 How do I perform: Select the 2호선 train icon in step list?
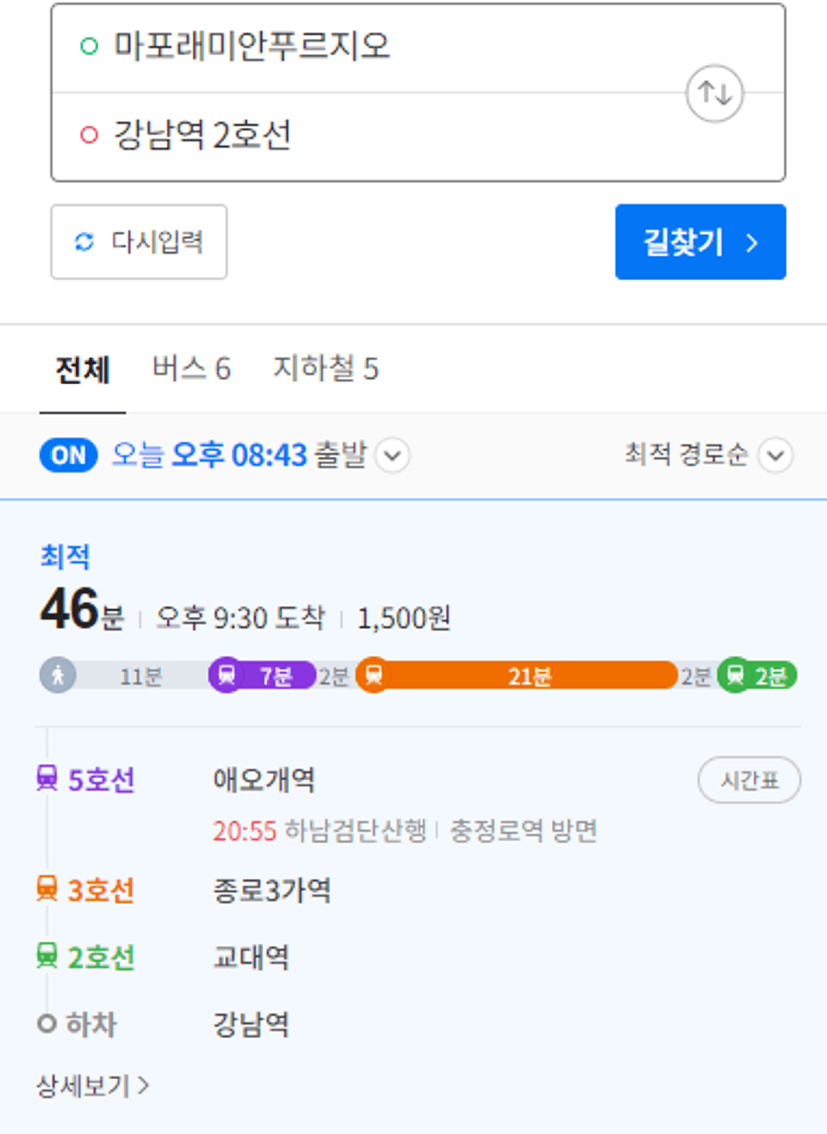click(47, 956)
